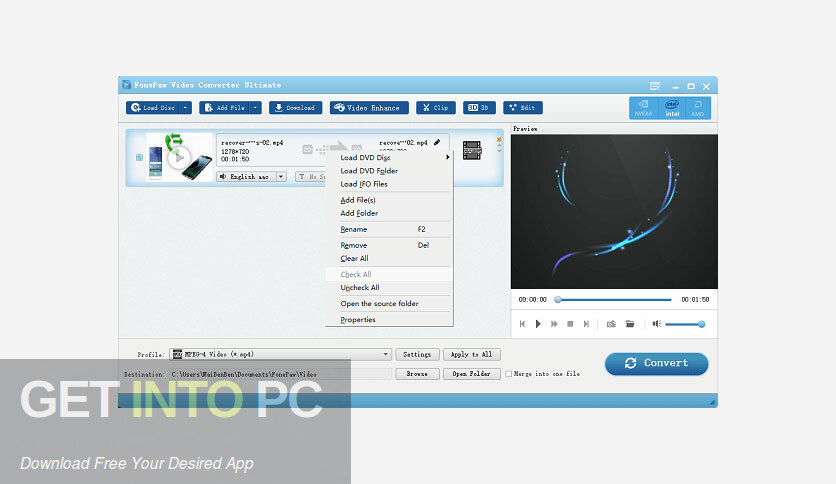Click Apply to All button

click(x=471, y=354)
